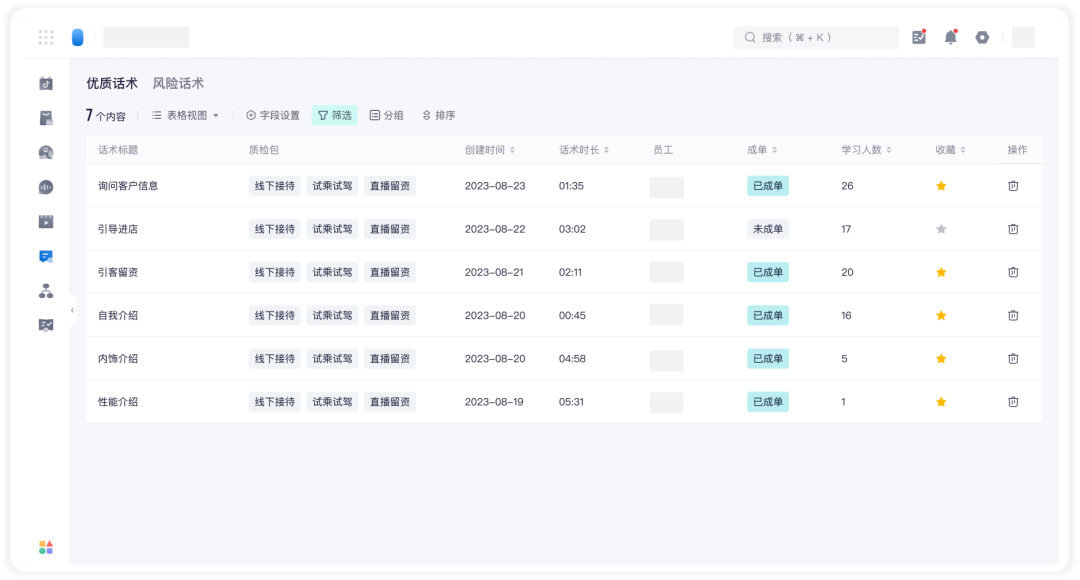
Task: Delete the 性能介绍 row via trash icon
Action: click(1013, 402)
